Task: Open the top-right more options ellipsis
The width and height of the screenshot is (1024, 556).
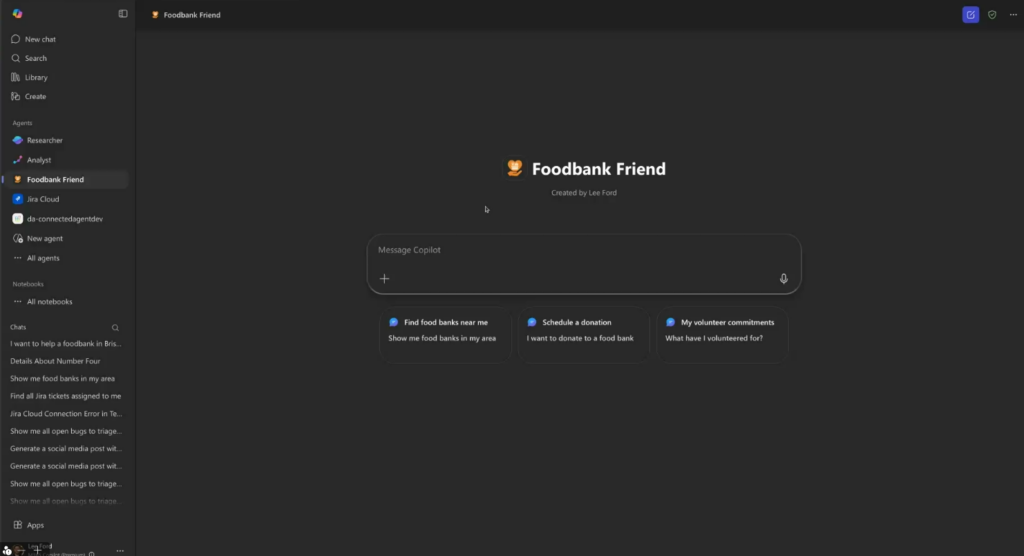Action: (x=1013, y=15)
